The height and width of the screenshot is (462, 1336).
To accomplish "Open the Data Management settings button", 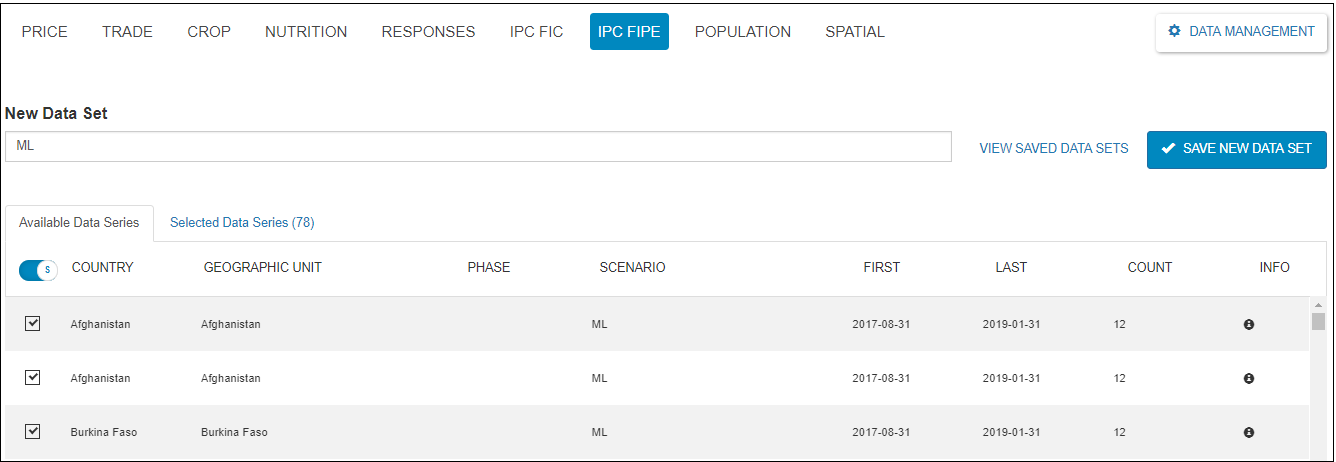I will [1241, 32].
